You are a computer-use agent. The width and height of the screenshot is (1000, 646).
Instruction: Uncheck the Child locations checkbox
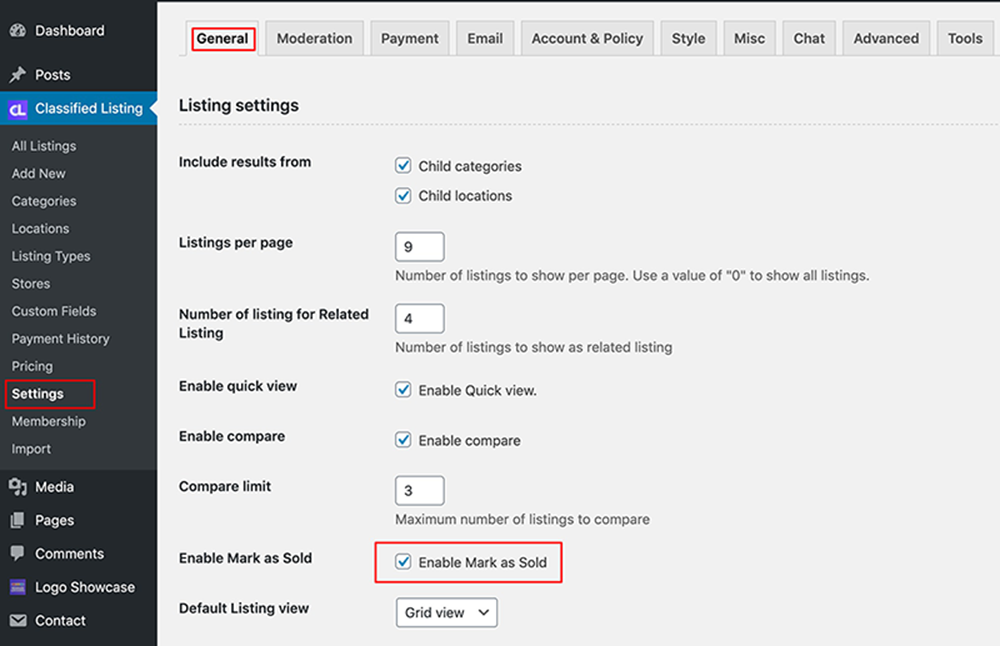point(403,196)
